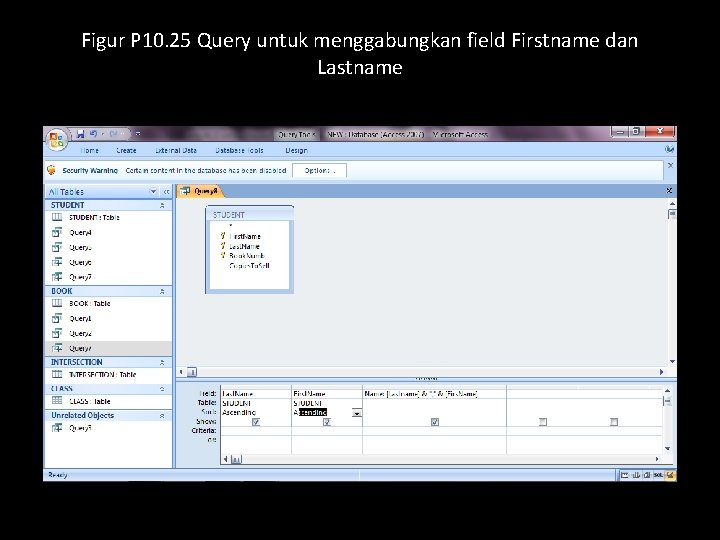Image resolution: width=720 pixels, height=540 pixels.
Task: Open the Sort dropdown for the FirstName column
Action: (357, 413)
